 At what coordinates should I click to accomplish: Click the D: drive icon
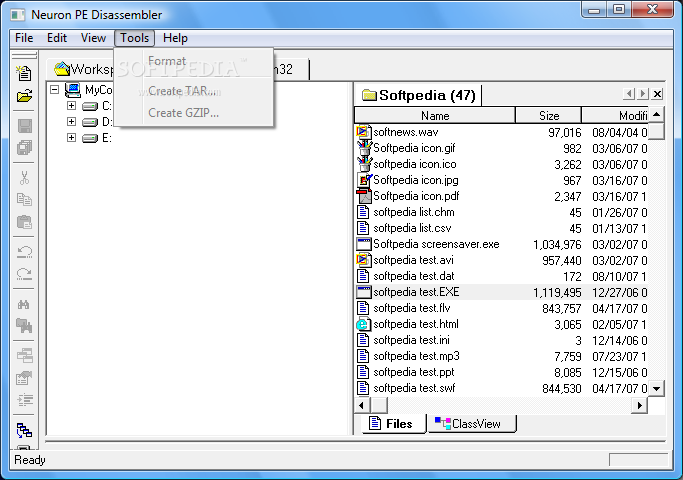[x=90, y=122]
